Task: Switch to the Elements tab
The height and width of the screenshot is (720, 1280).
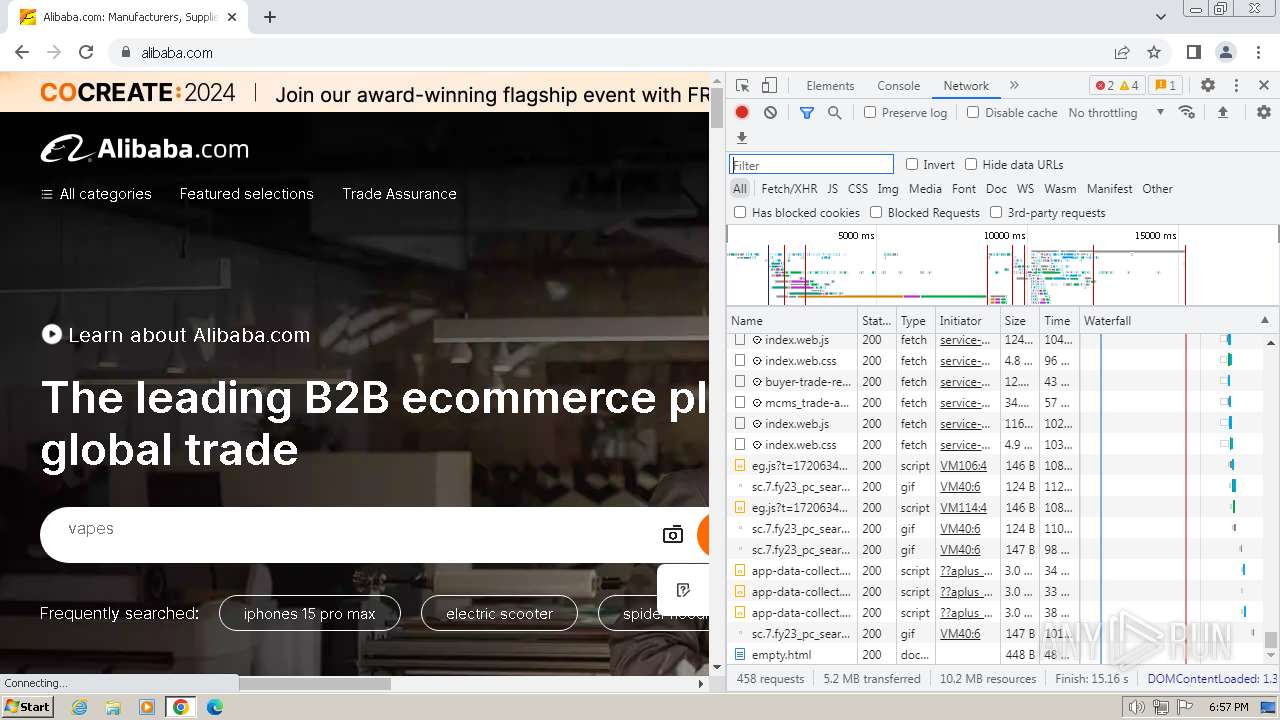Action: [830, 86]
